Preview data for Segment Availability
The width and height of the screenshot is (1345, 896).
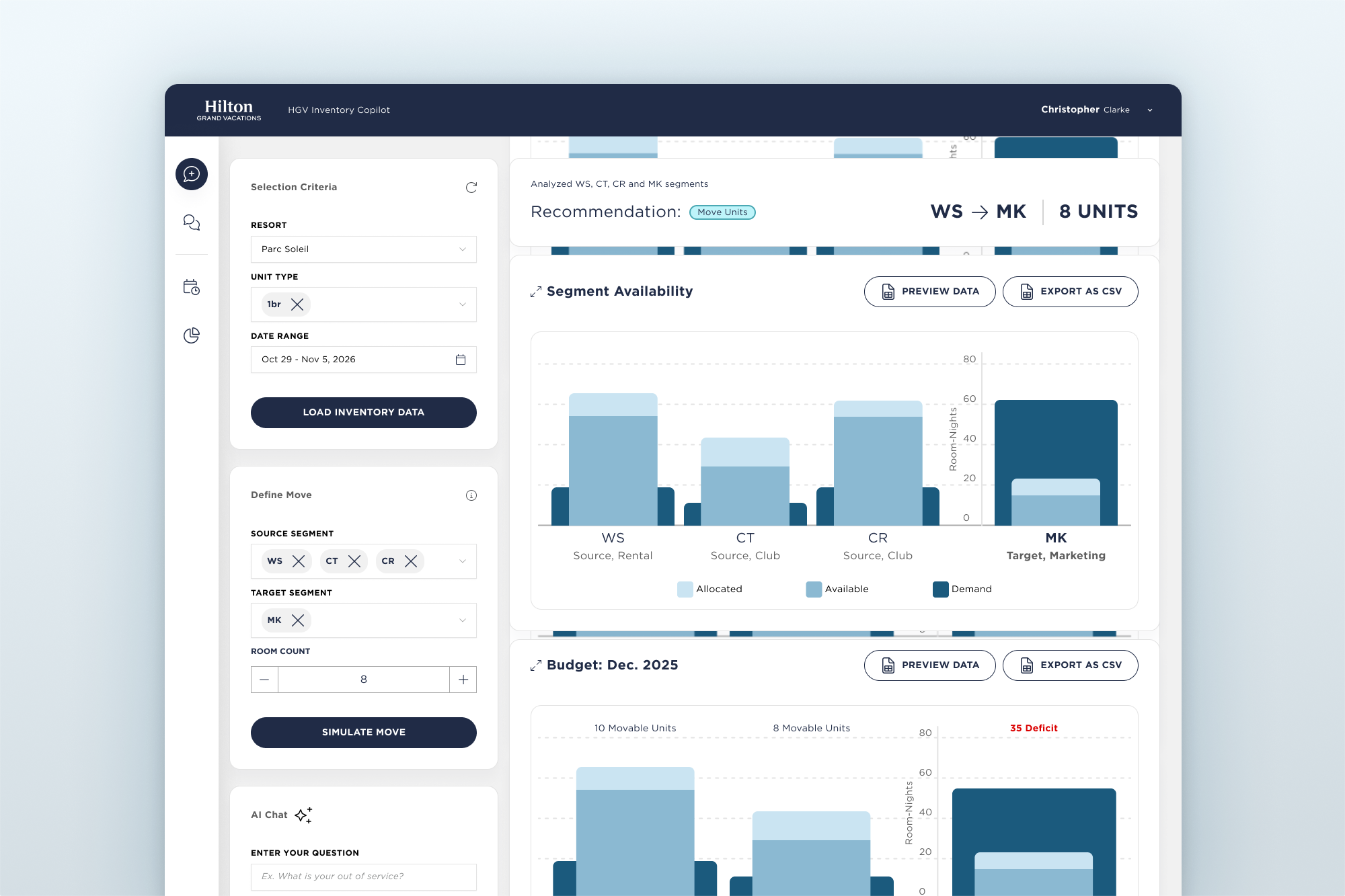(x=929, y=292)
